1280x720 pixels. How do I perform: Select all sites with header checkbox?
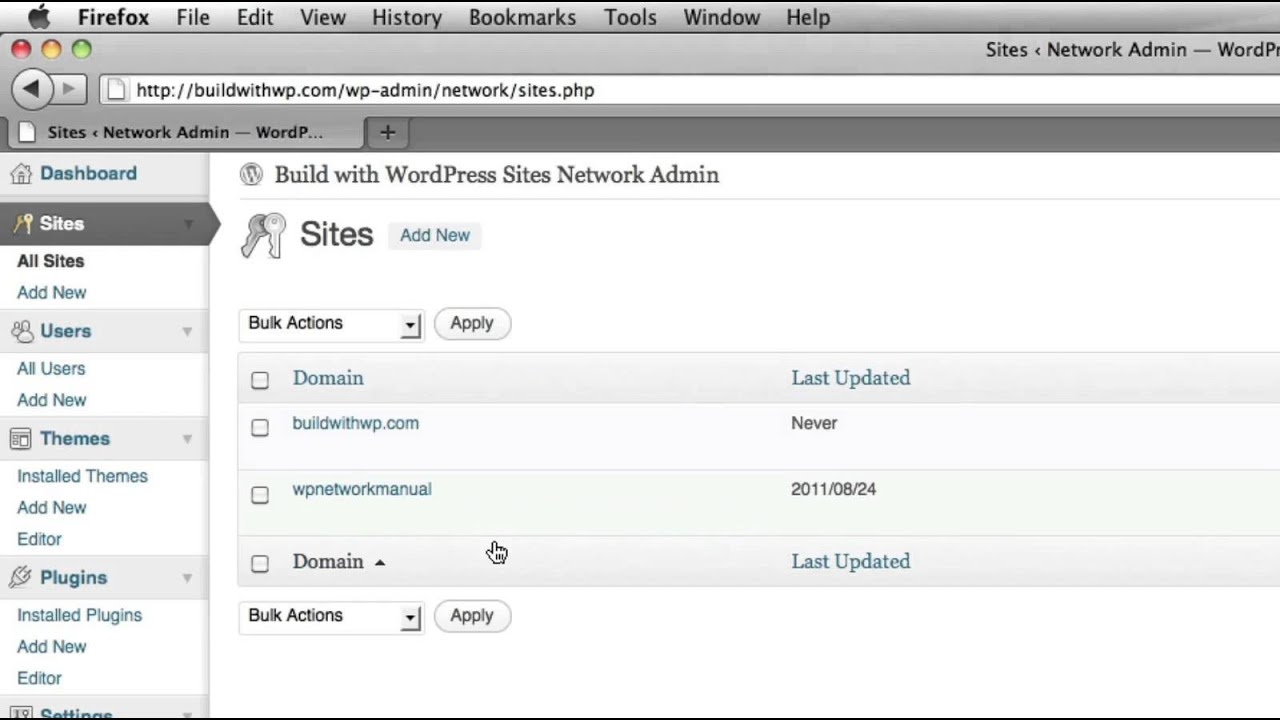pyautogui.click(x=260, y=380)
